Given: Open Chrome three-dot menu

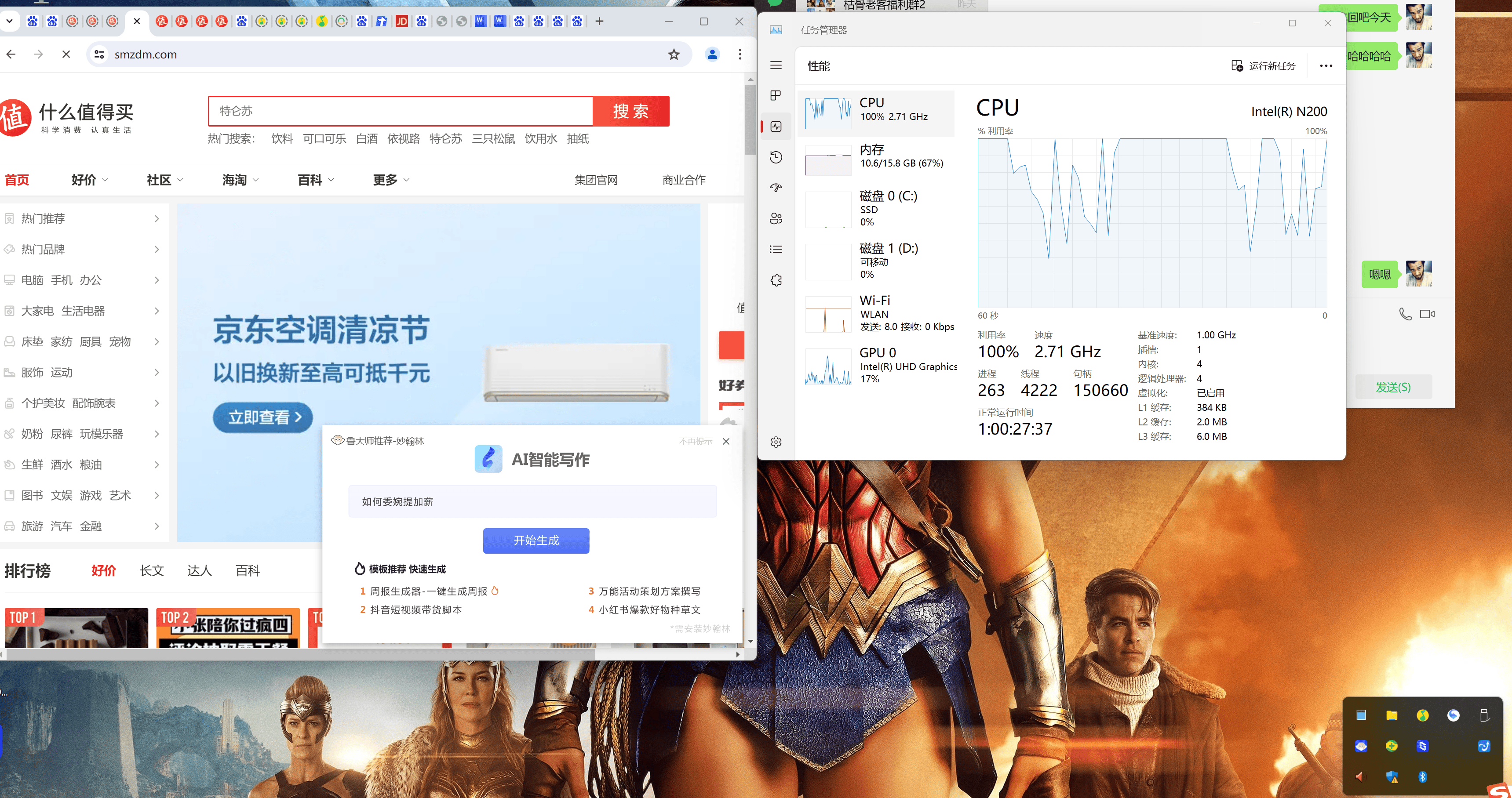Looking at the screenshot, I should pos(740,54).
